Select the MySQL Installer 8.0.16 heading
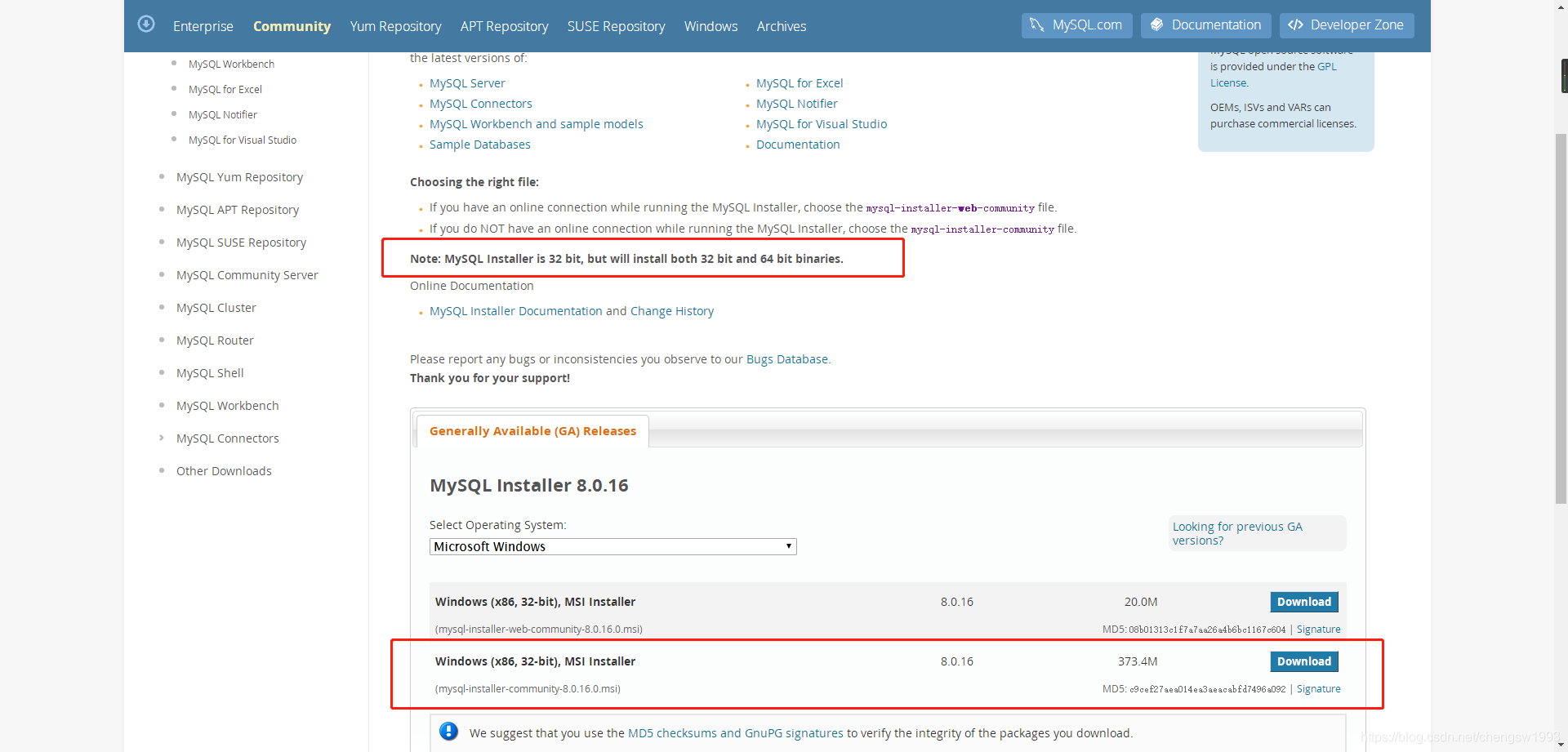The height and width of the screenshot is (752, 1568). click(x=528, y=485)
